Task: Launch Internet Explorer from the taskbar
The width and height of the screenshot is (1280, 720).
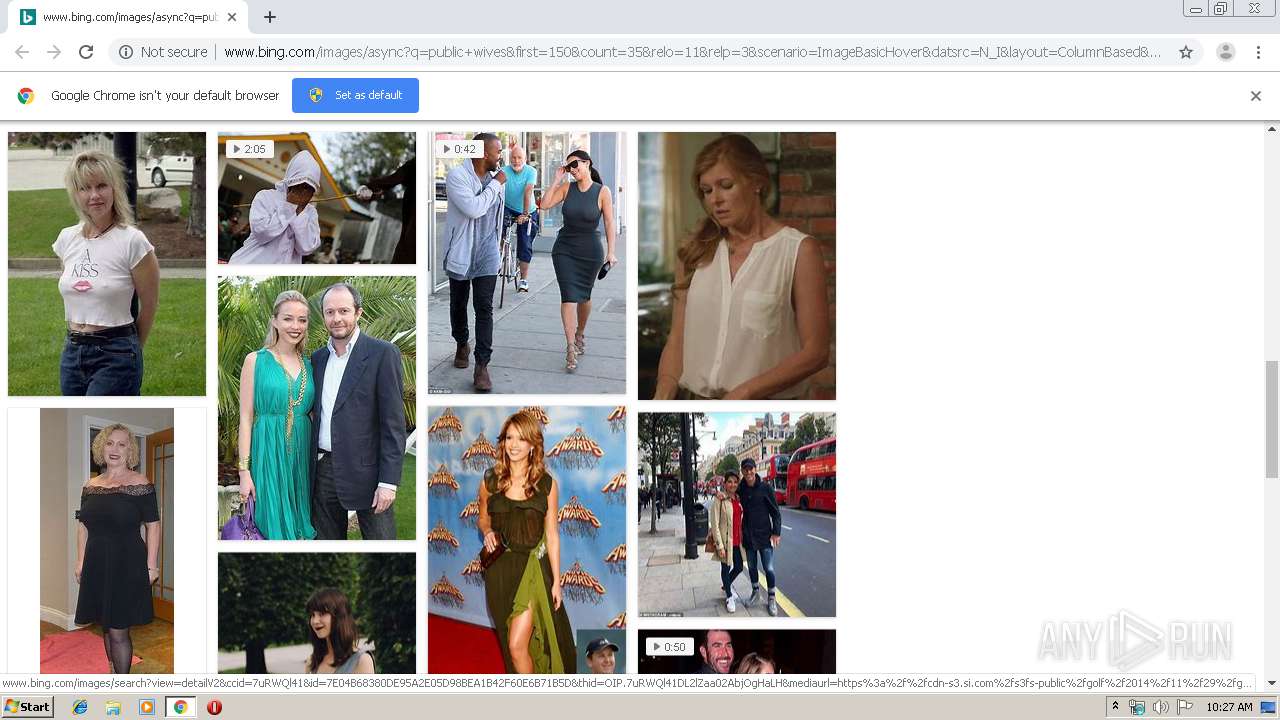Action: [x=80, y=707]
